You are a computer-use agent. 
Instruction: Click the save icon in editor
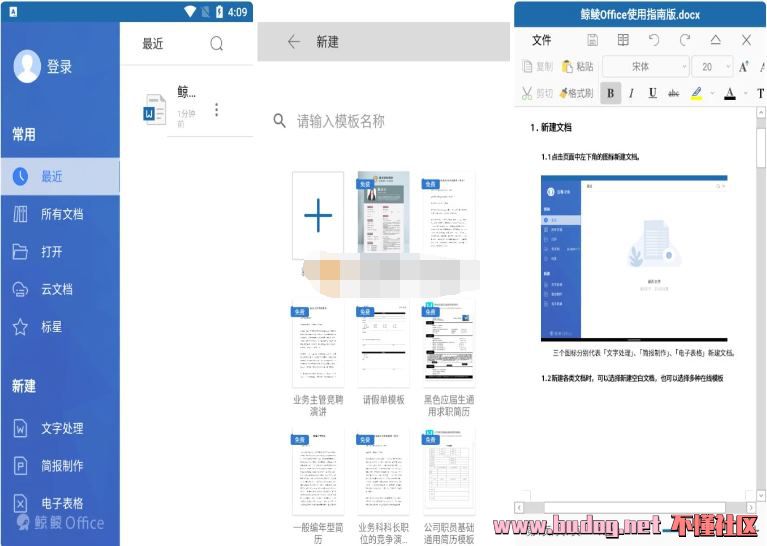pyautogui.click(x=592, y=40)
